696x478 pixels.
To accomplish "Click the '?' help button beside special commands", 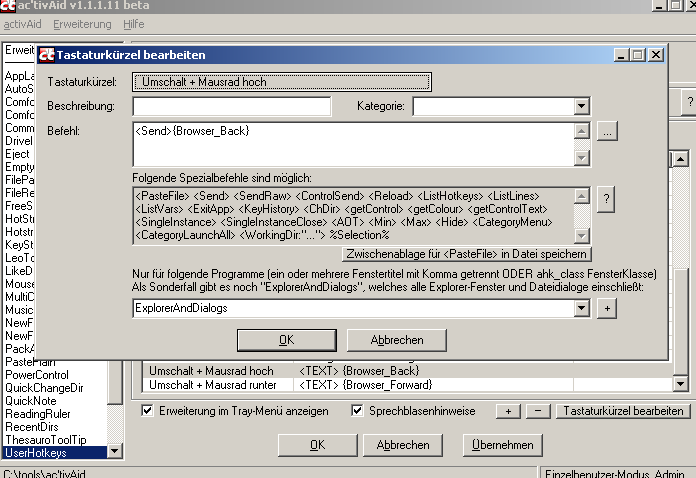I will (605, 200).
